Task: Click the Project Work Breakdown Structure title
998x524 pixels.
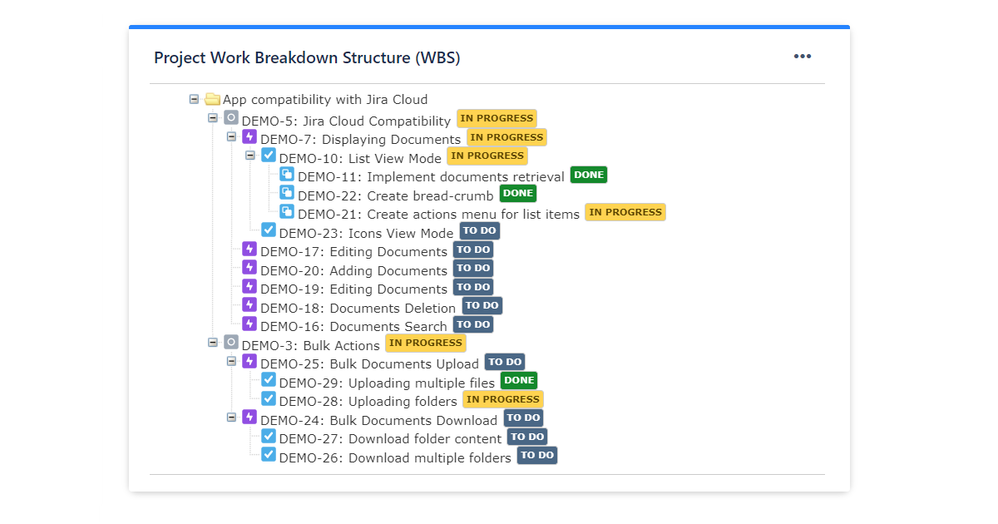Action: [x=307, y=57]
